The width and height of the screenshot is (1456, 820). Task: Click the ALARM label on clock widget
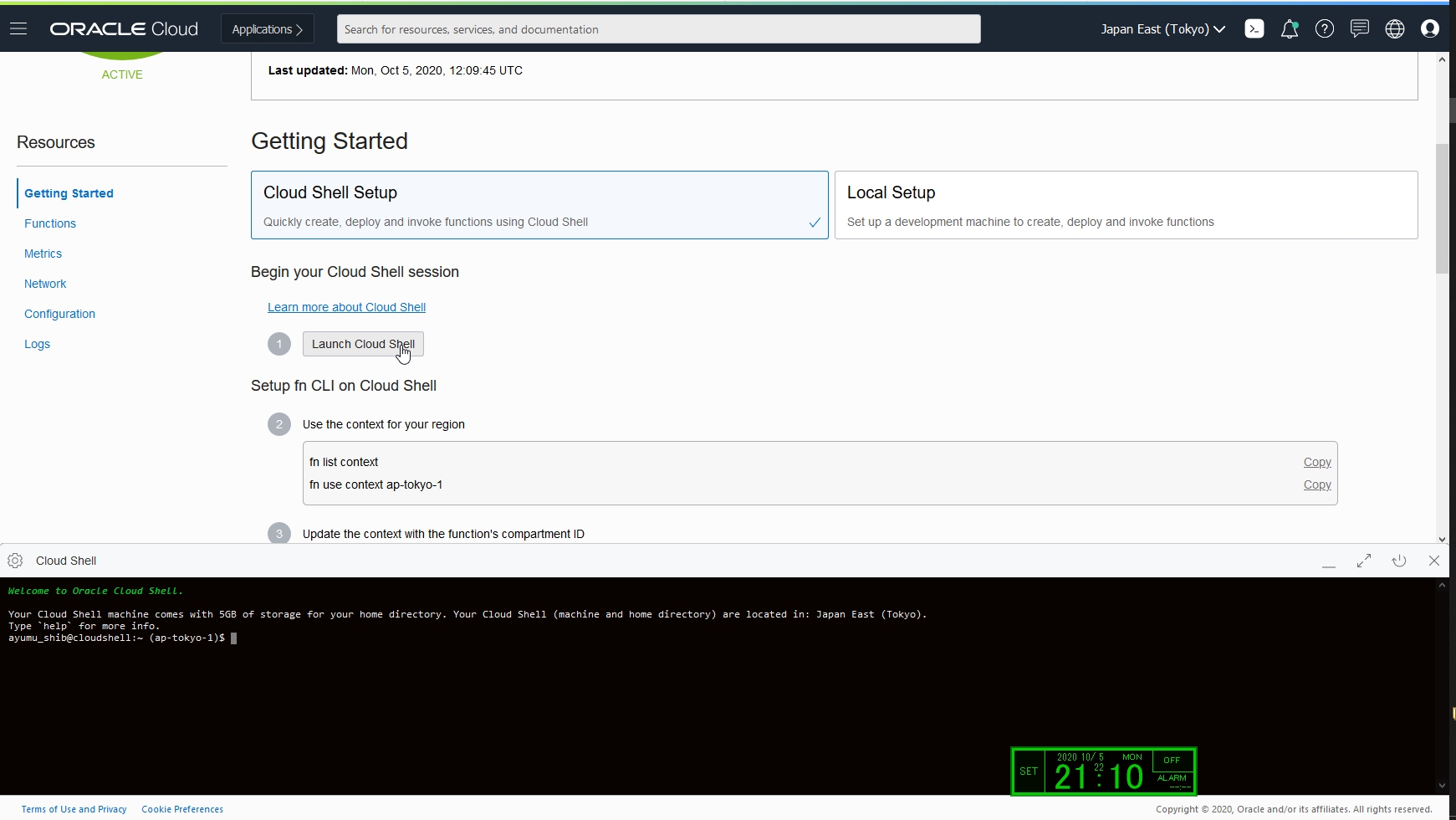(x=1172, y=778)
